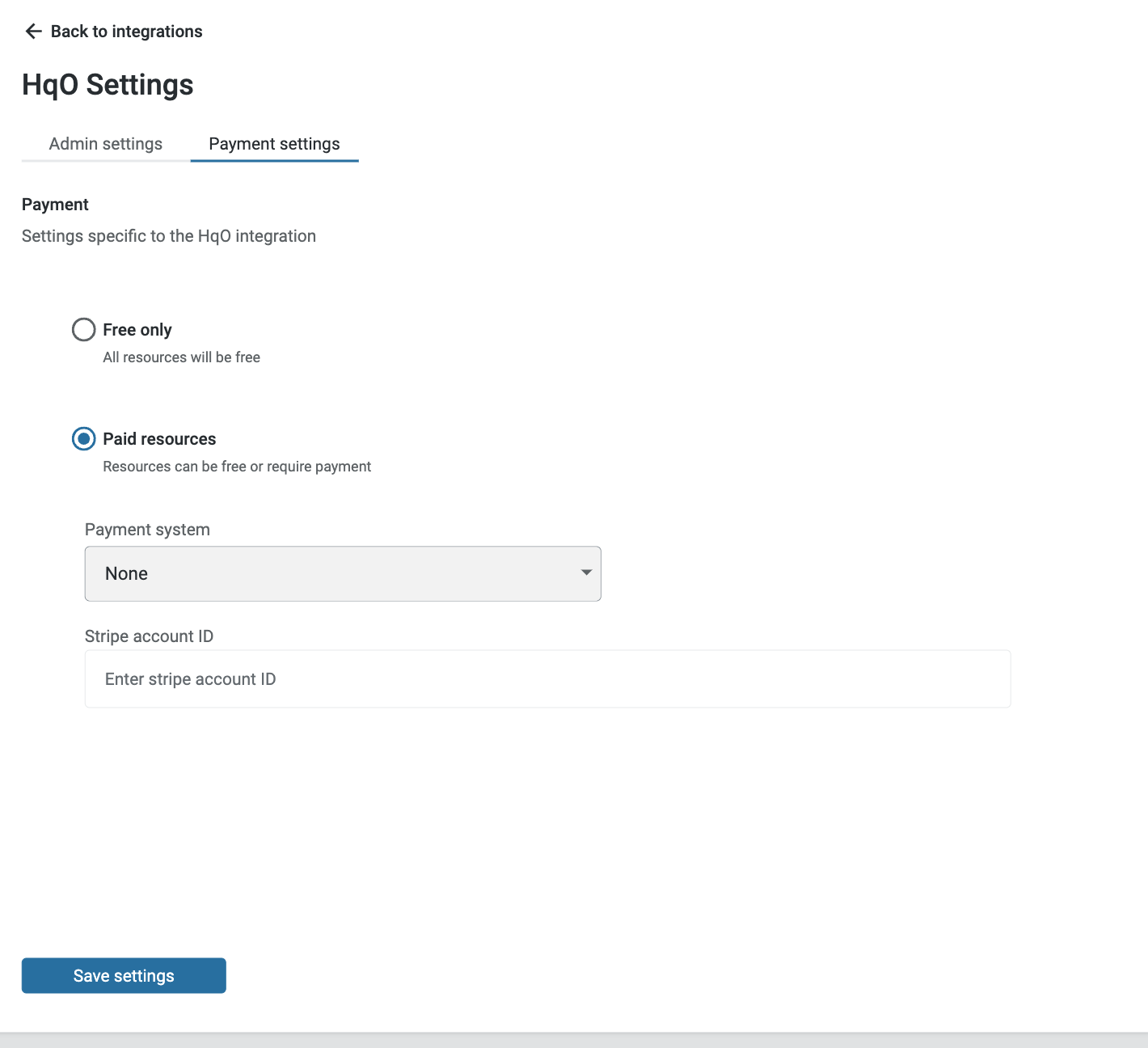Click the Free only label text
The image size is (1148, 1048).
coord(137,330)
